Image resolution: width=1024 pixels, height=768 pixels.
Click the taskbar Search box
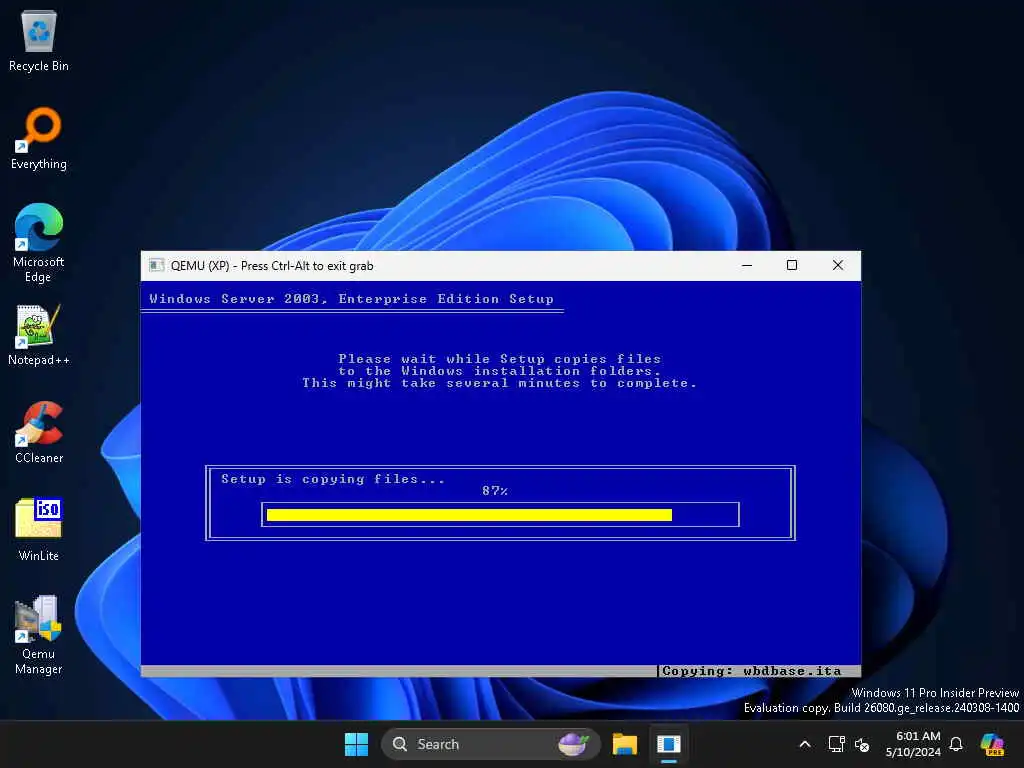pyautogui.click(x=490, y=744)
